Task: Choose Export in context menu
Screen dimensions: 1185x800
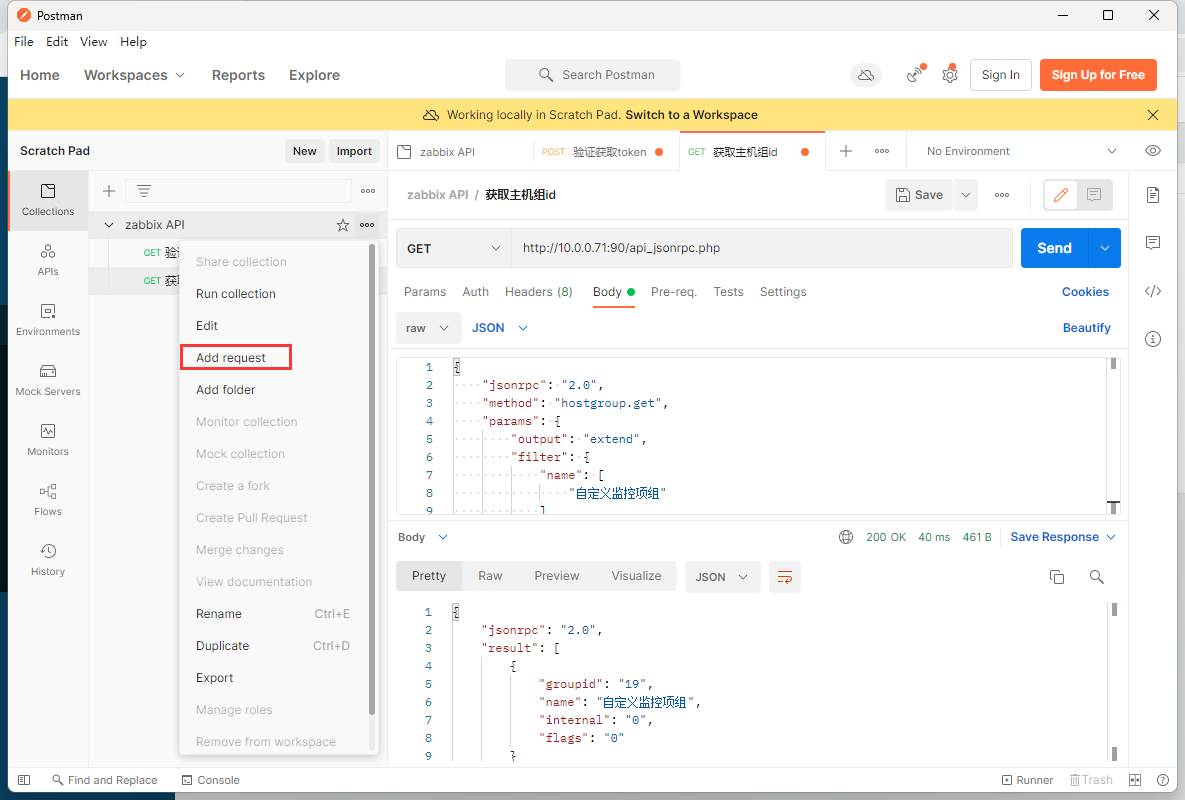Action: point(215,678)
